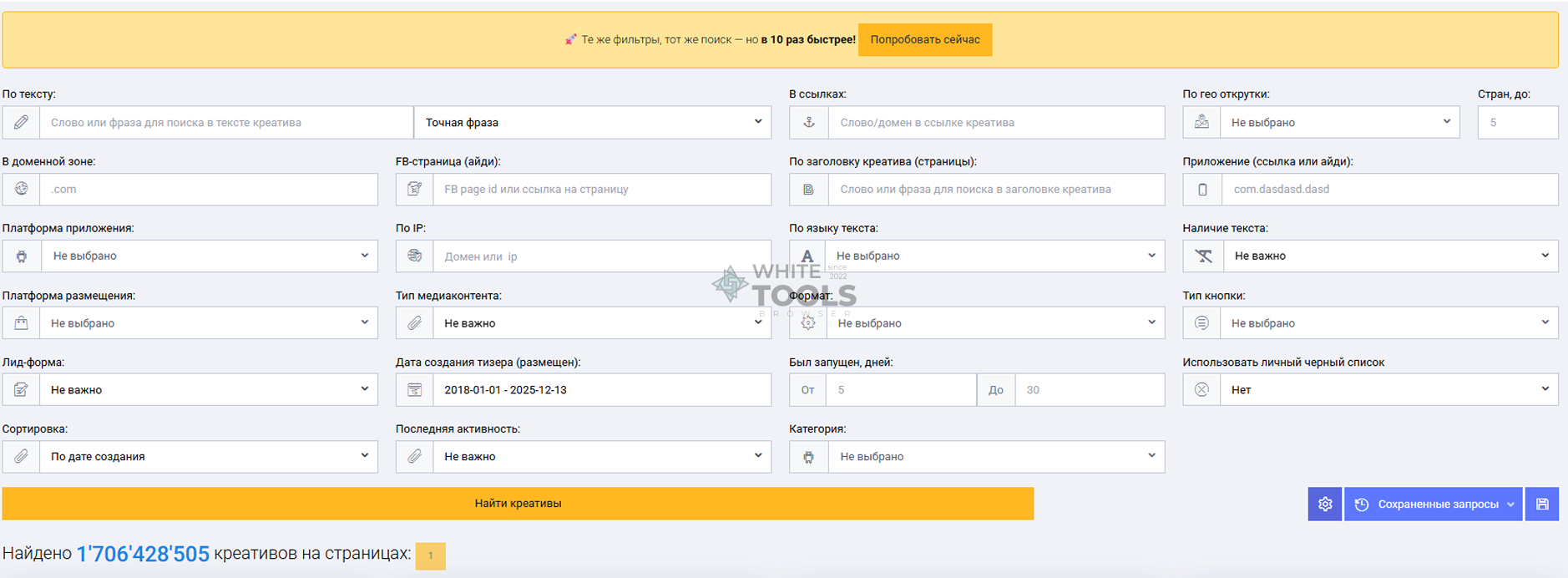Open the 'Сортировка' dropdown
Screen dimensions: 1568x578
click(208, 457)
